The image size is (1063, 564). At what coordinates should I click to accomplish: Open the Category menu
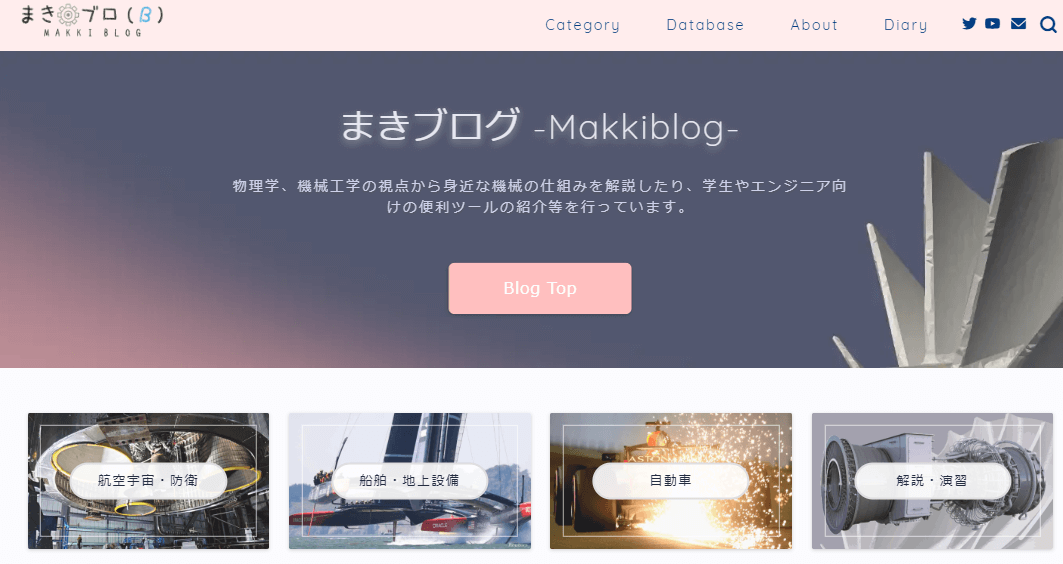tap(582, 25)
